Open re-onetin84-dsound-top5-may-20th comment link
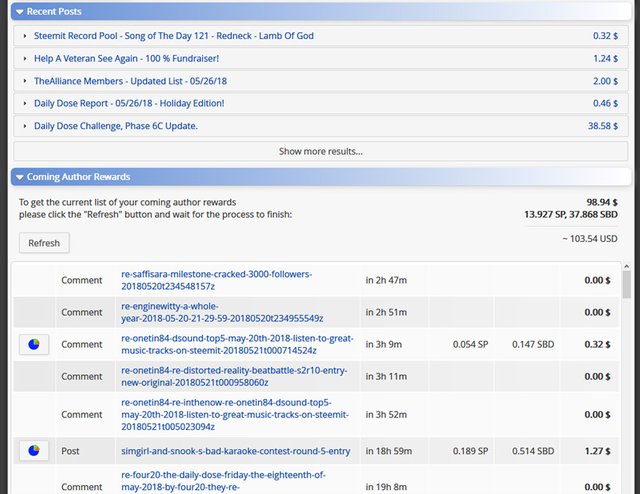Image resolution: width=640 pixels, height=494 pixels. [237, 345]
